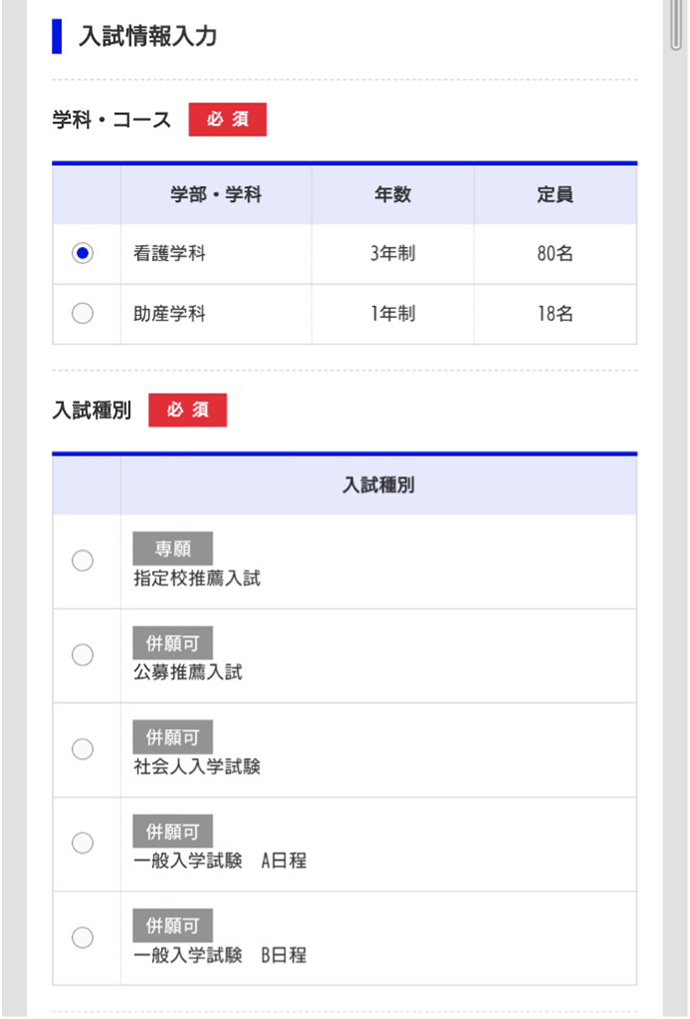Select 一般入学試験 A日程 radio button
The width and height of the screenshot is (690, 1019).
click(83, 843)
